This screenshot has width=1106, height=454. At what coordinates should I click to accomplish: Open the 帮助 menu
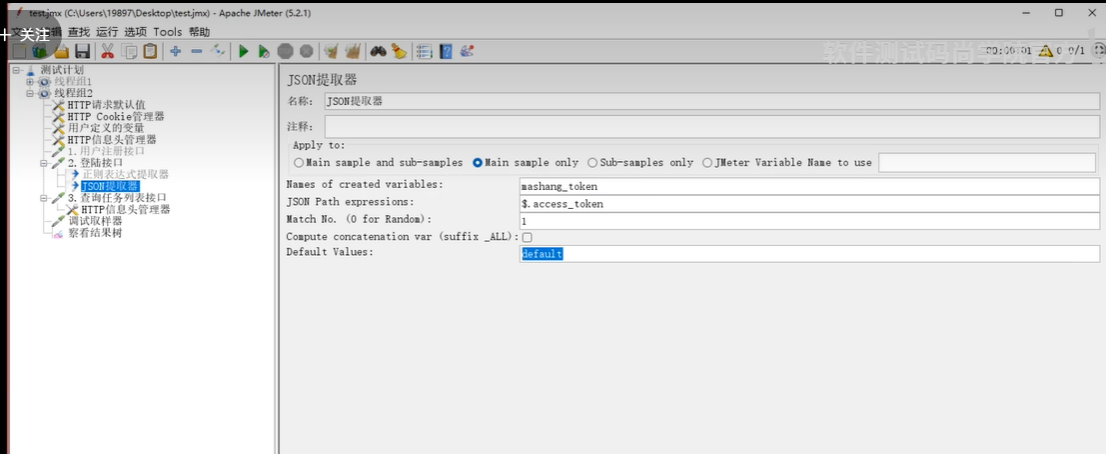tap(199, 32)
